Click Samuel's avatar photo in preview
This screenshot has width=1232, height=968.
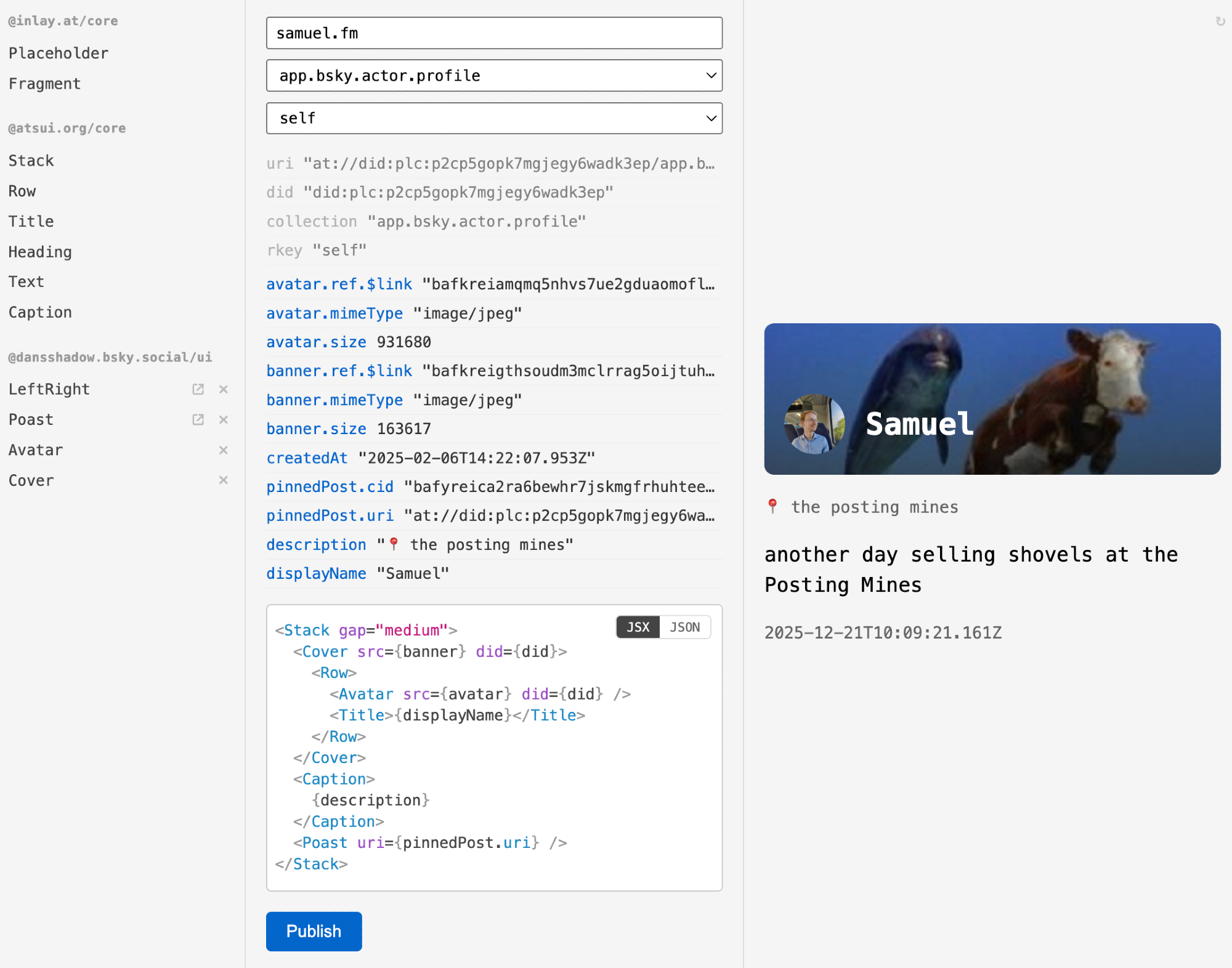pos(814,424)
